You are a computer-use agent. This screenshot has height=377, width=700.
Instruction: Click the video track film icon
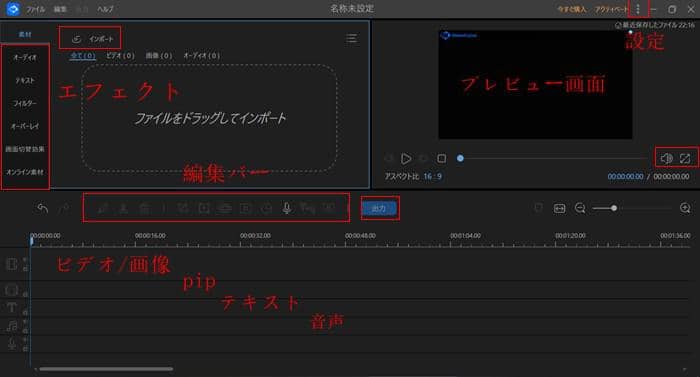point(12,264)
